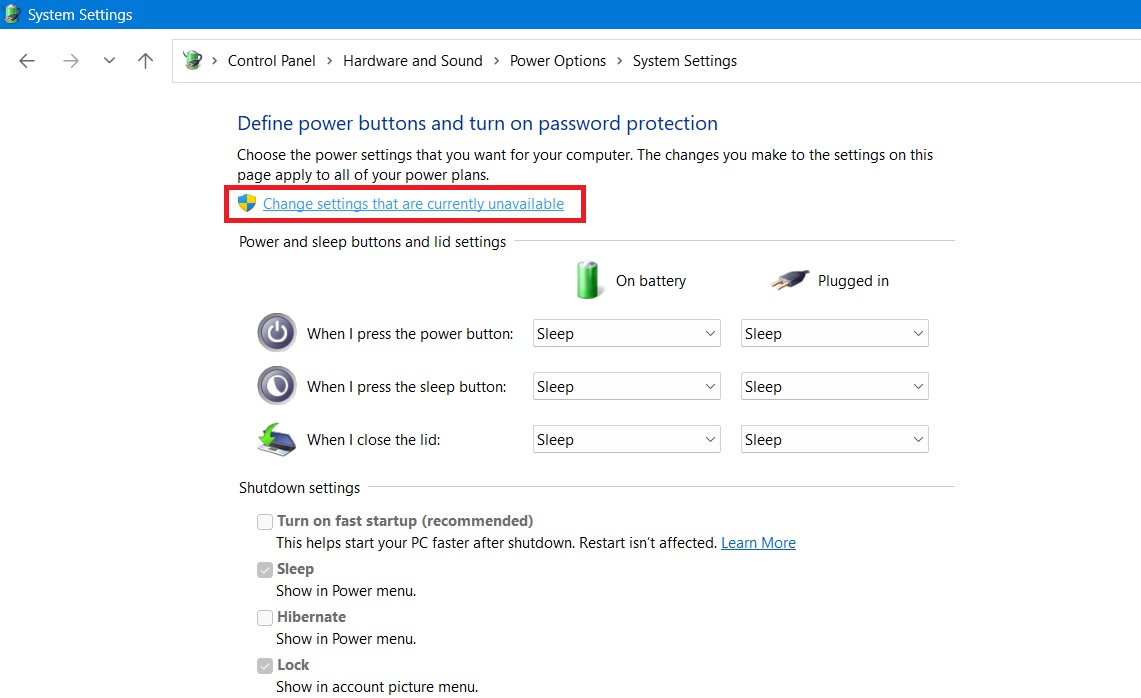This screenshot has width=1141, height=698.
Task: Click the laptop lid closing icon
Action: (x=277, y=439)
